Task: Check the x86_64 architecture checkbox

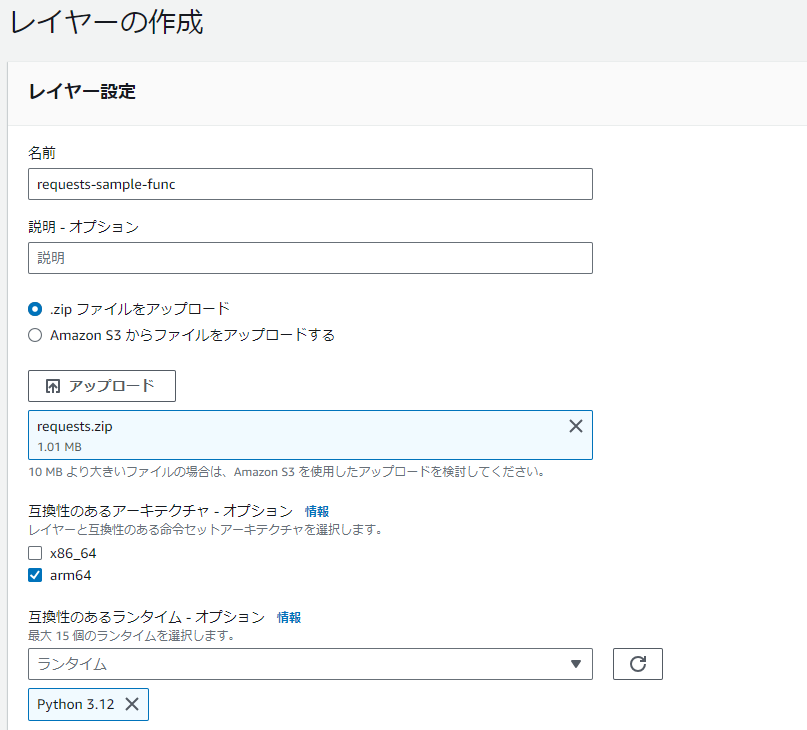Action: coord(35,553)
